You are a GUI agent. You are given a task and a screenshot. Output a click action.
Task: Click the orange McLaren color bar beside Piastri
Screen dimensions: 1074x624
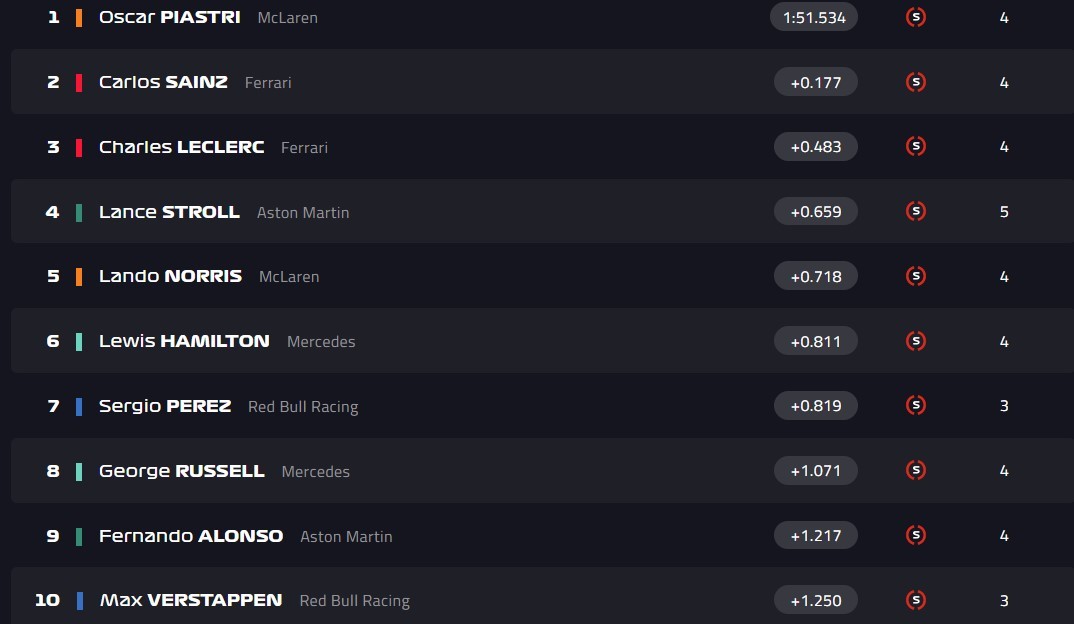(x=78, y=17)
